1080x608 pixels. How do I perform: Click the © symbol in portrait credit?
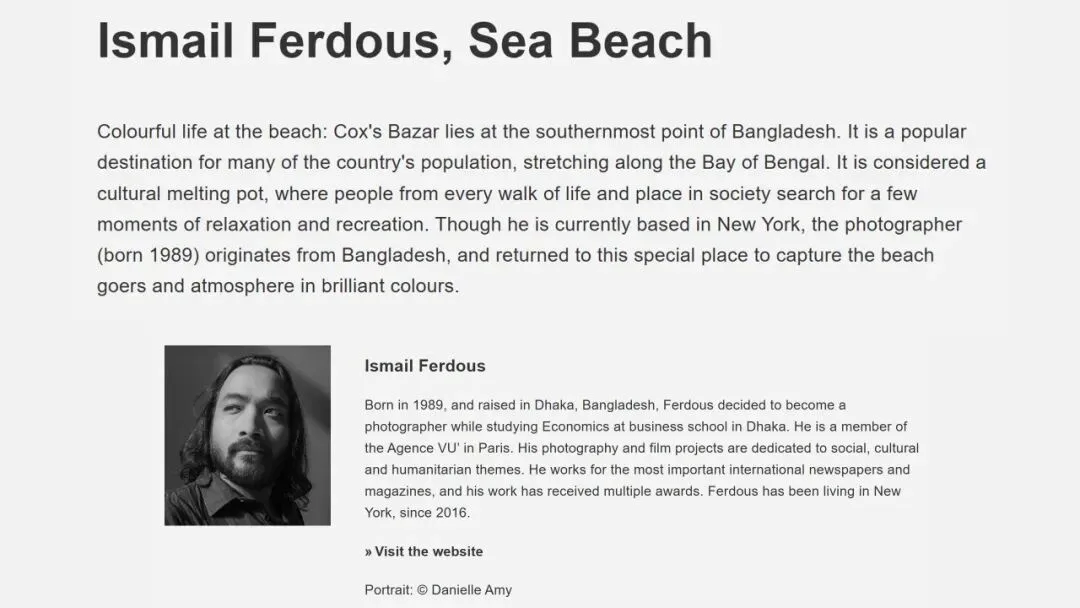coord(422,590)
